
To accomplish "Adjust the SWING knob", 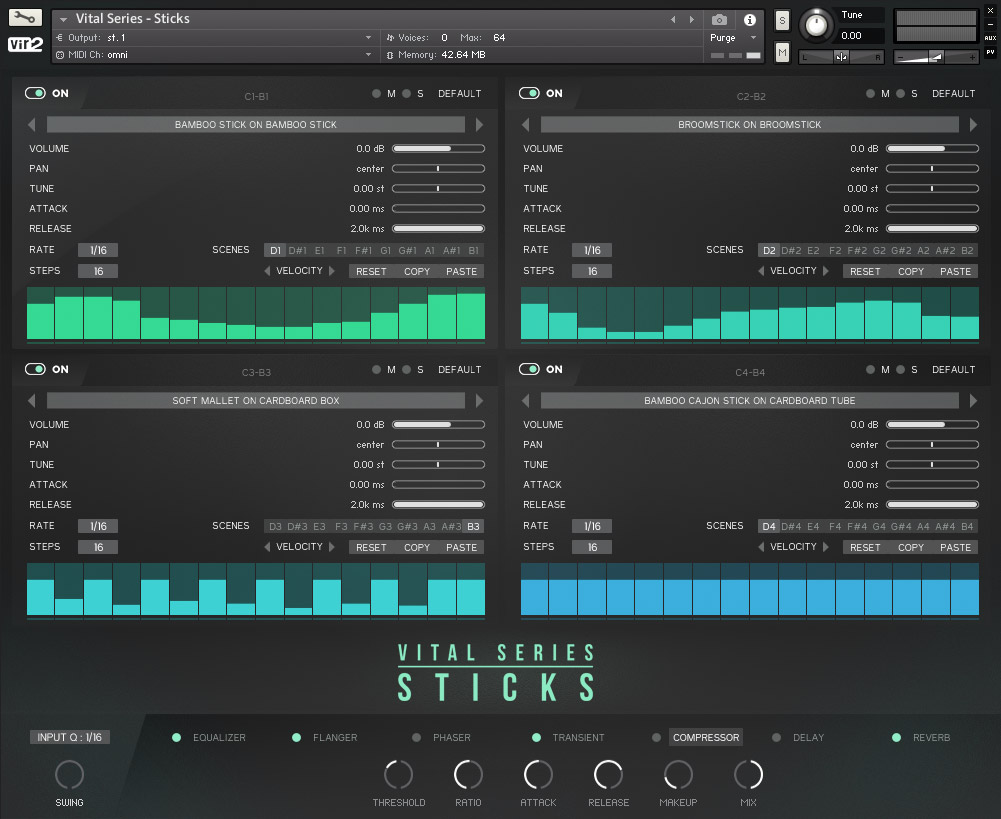I will [69, 774].
